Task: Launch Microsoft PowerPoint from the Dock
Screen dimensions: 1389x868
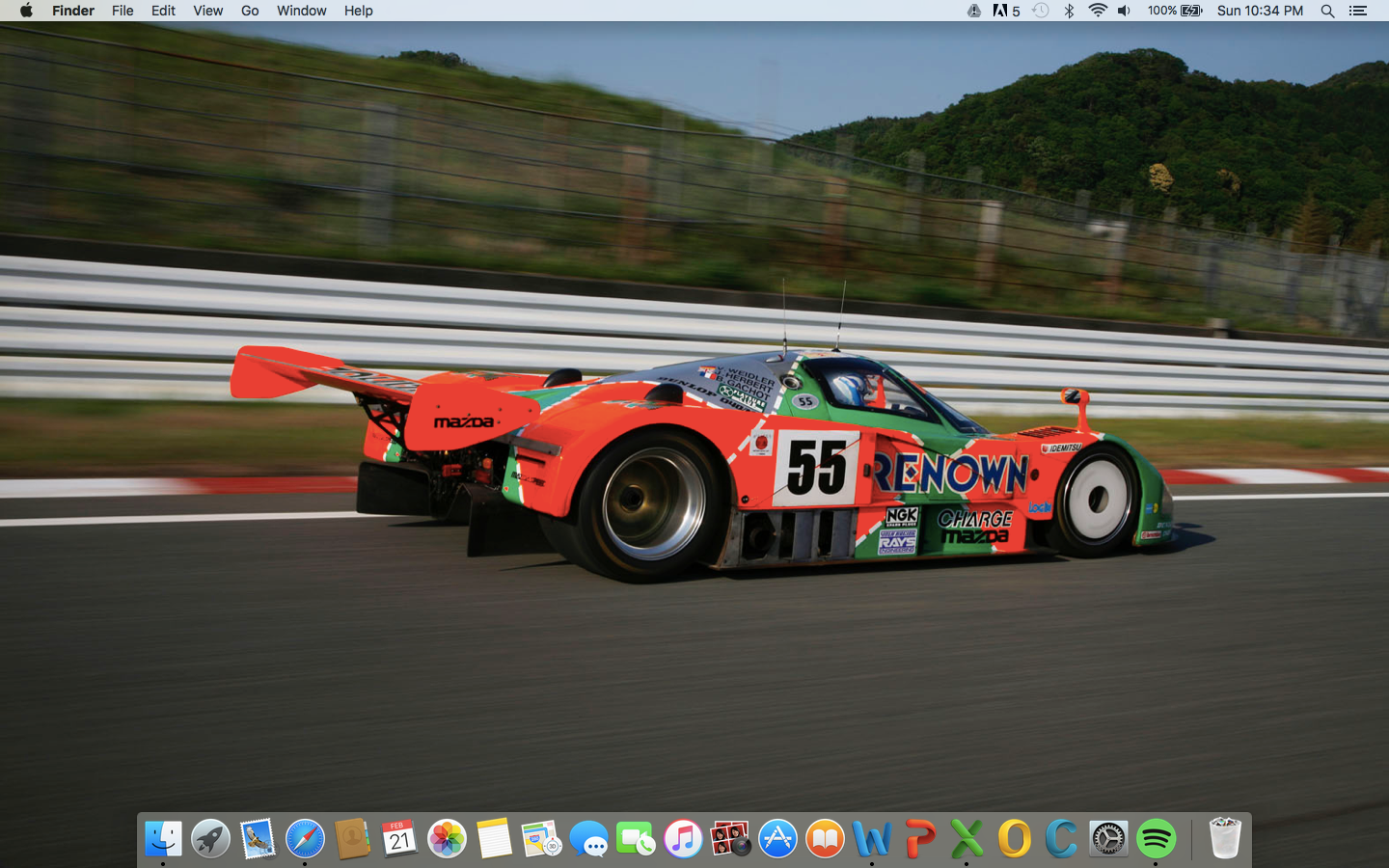Action: coord(919,839)
